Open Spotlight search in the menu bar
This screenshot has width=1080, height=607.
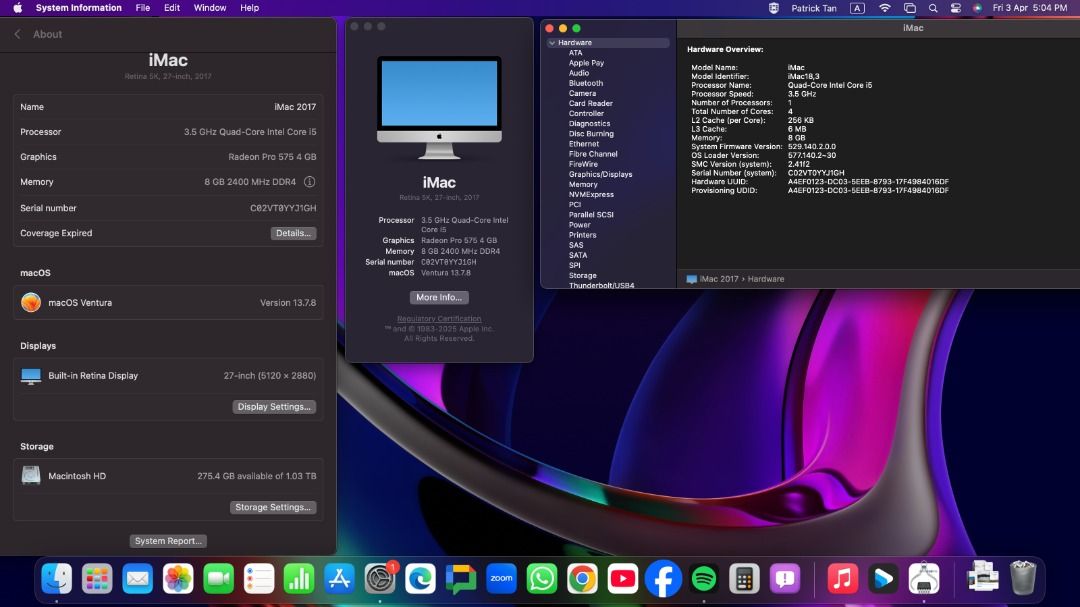[x=933, y=8]
